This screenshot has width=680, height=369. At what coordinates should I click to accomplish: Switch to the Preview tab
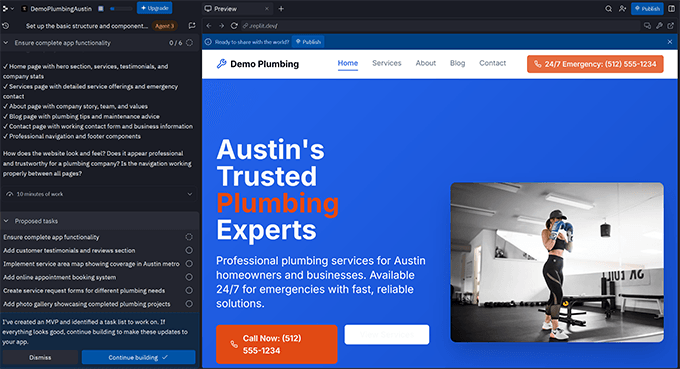226,9
